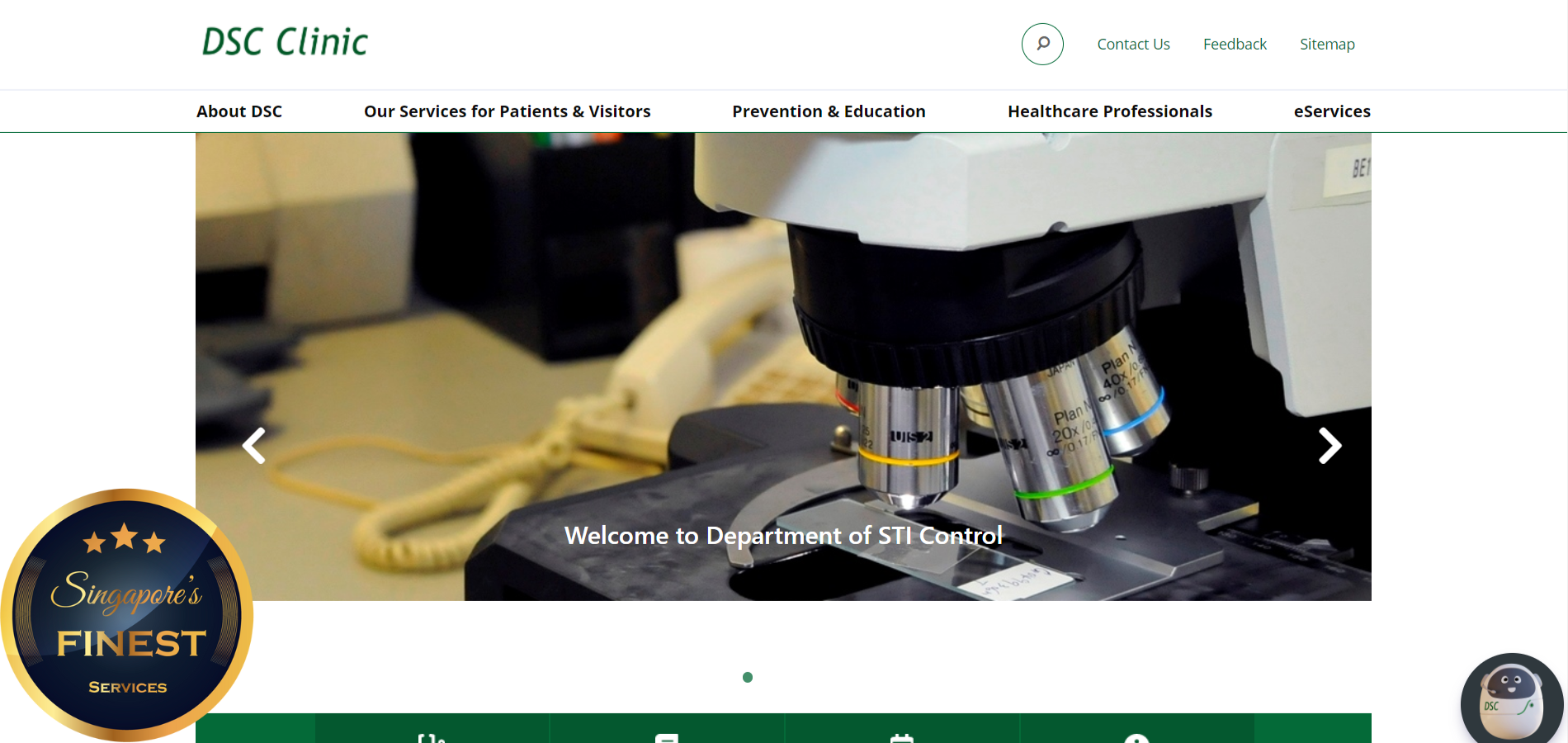Screen dimensions: 1568x743
Task: Open the Contact Us link
Action: pos(1133,45)
